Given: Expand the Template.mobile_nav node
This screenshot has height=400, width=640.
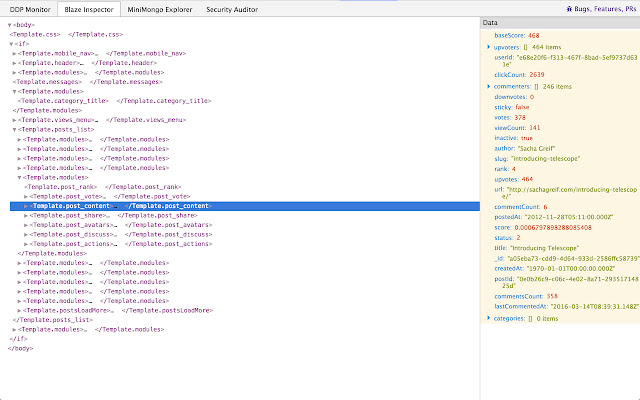Looking at the screenshot, I should 15,53.
